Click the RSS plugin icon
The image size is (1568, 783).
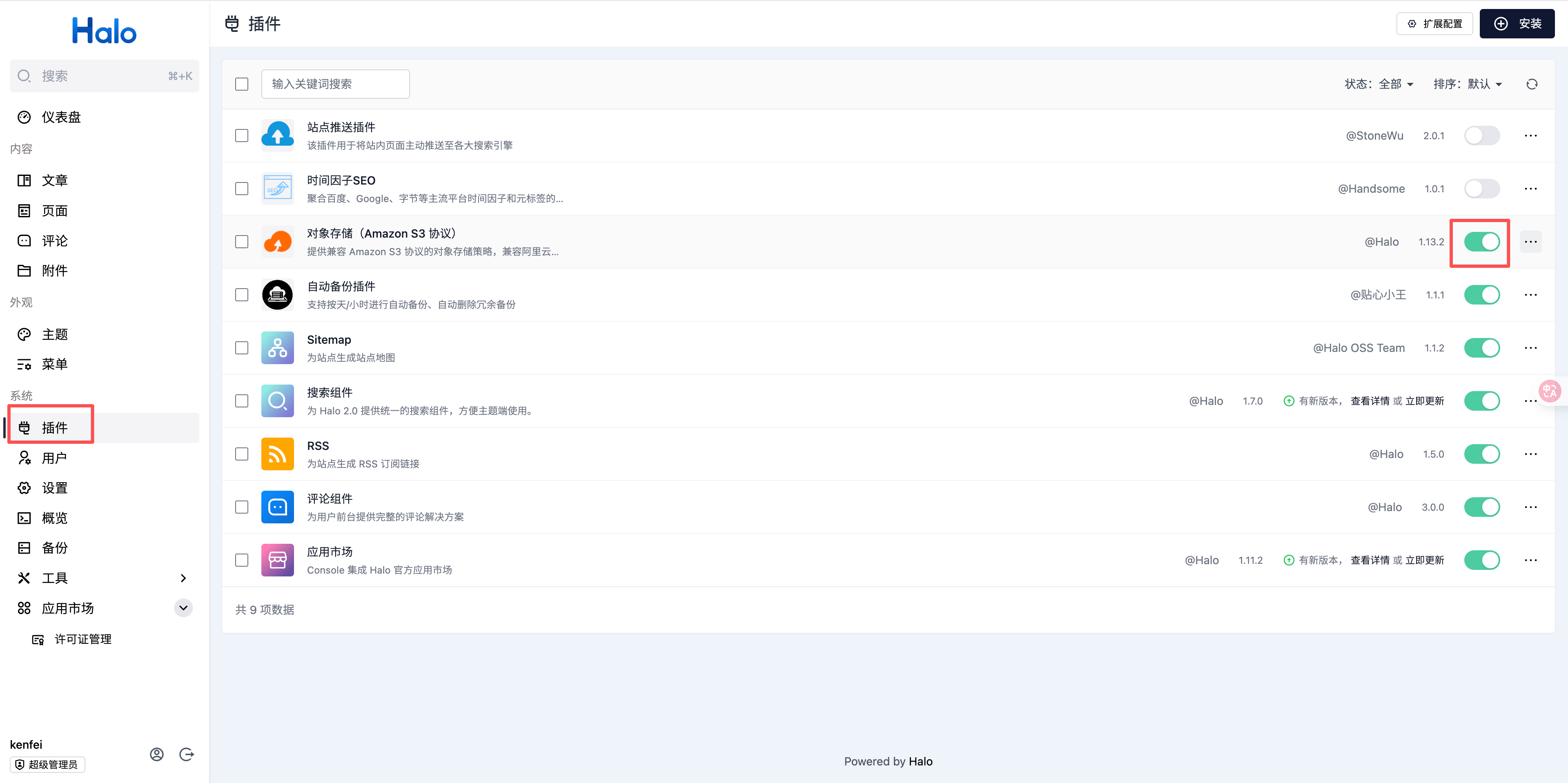click(x=277, y=454)
